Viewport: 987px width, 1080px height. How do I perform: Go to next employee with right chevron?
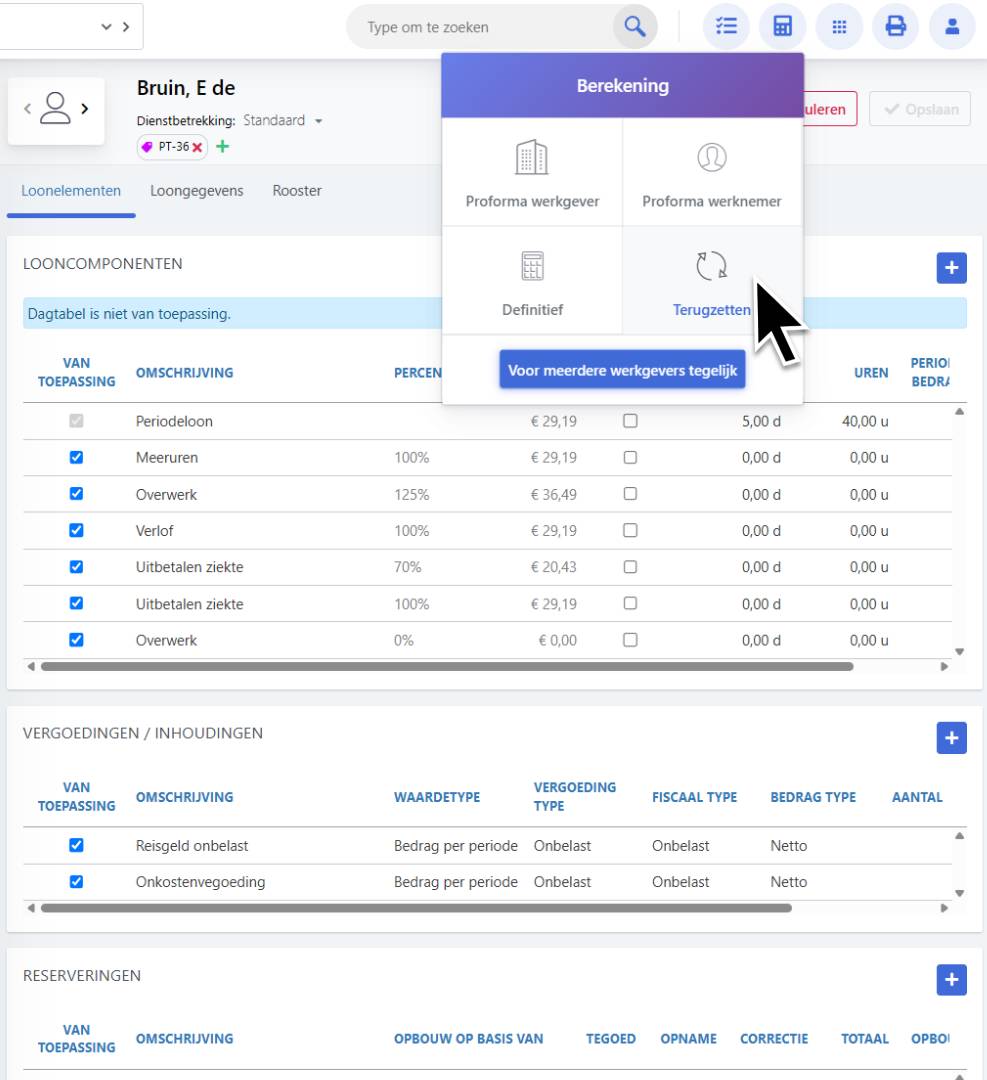coord(86,108)
